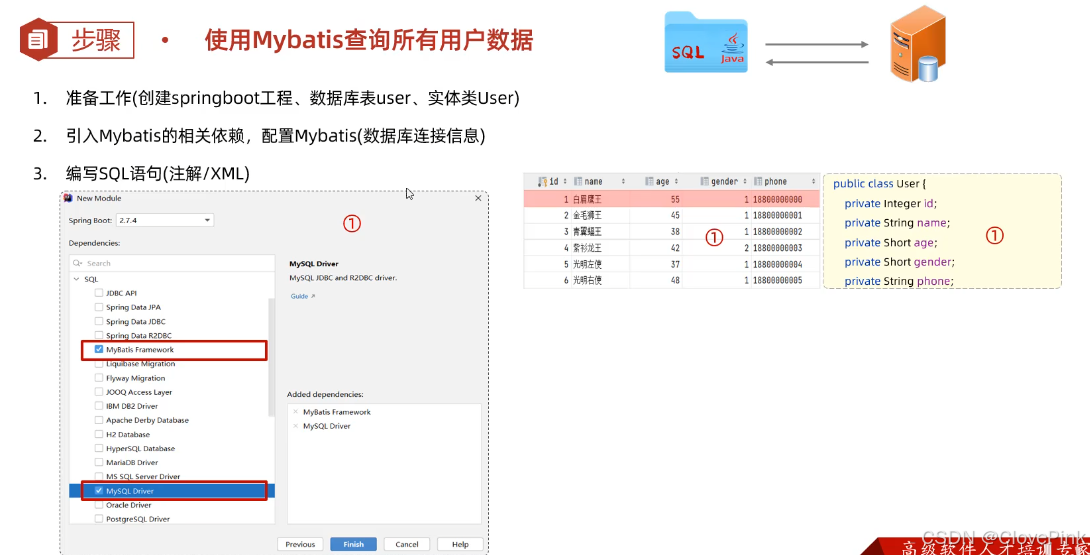Click the SQL Java folder icon
Image resolution: width=1090 pixels, height=555 pixels.
(x=706, y=42)
